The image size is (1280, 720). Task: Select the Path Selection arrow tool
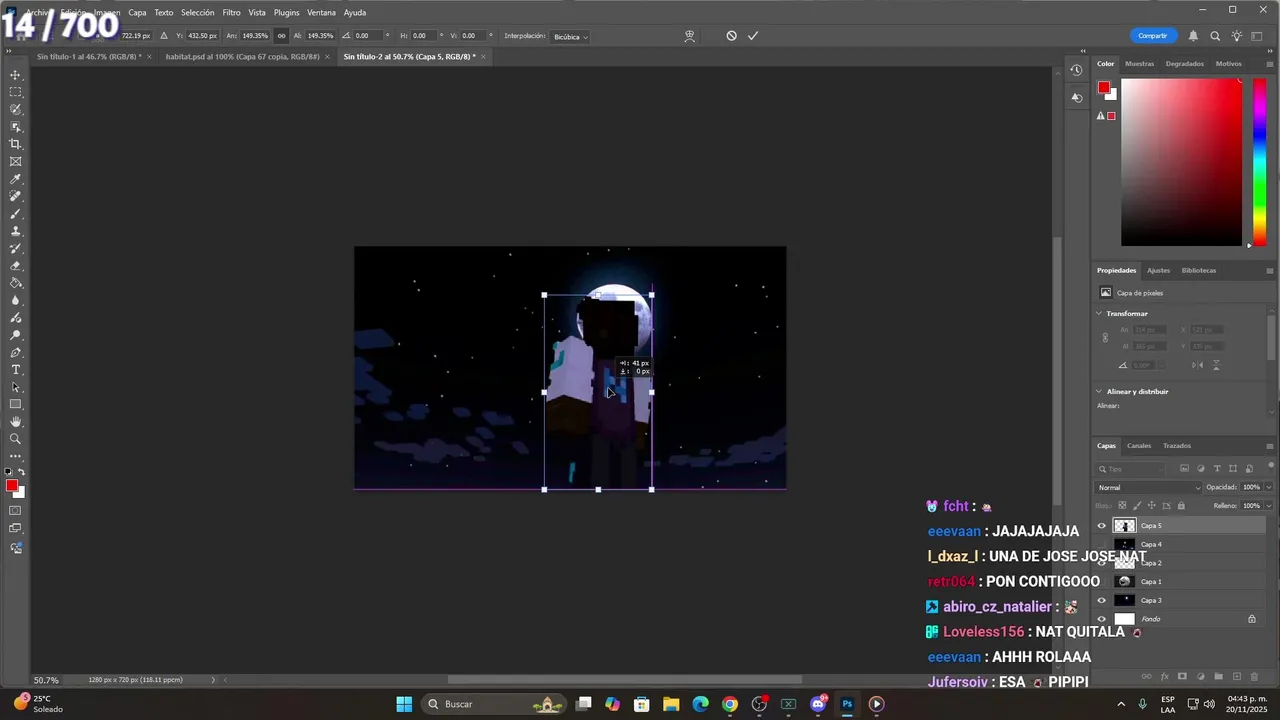coord(15,387)
